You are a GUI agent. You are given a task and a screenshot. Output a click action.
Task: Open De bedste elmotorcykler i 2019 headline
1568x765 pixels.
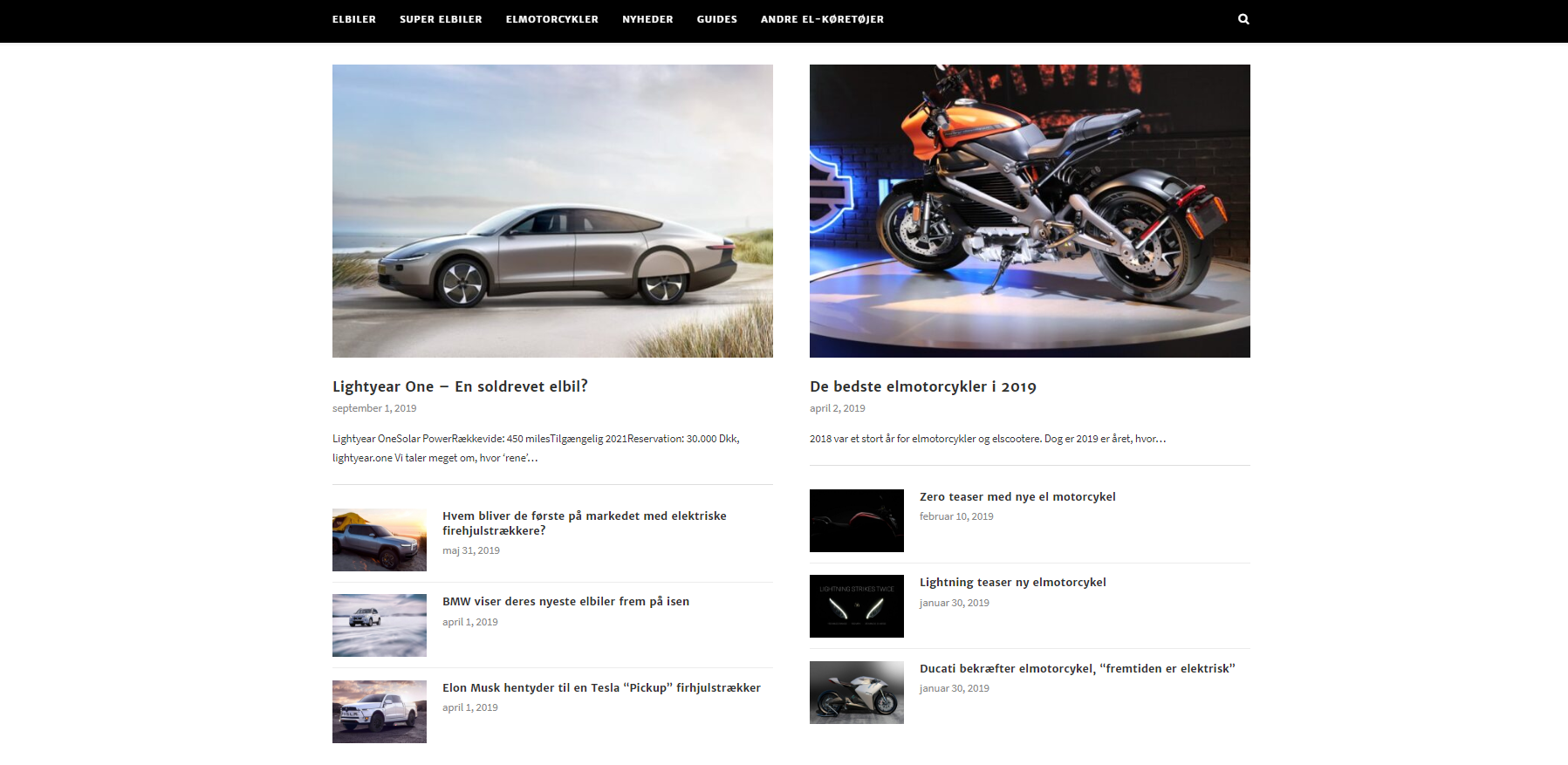click(922, 386)
